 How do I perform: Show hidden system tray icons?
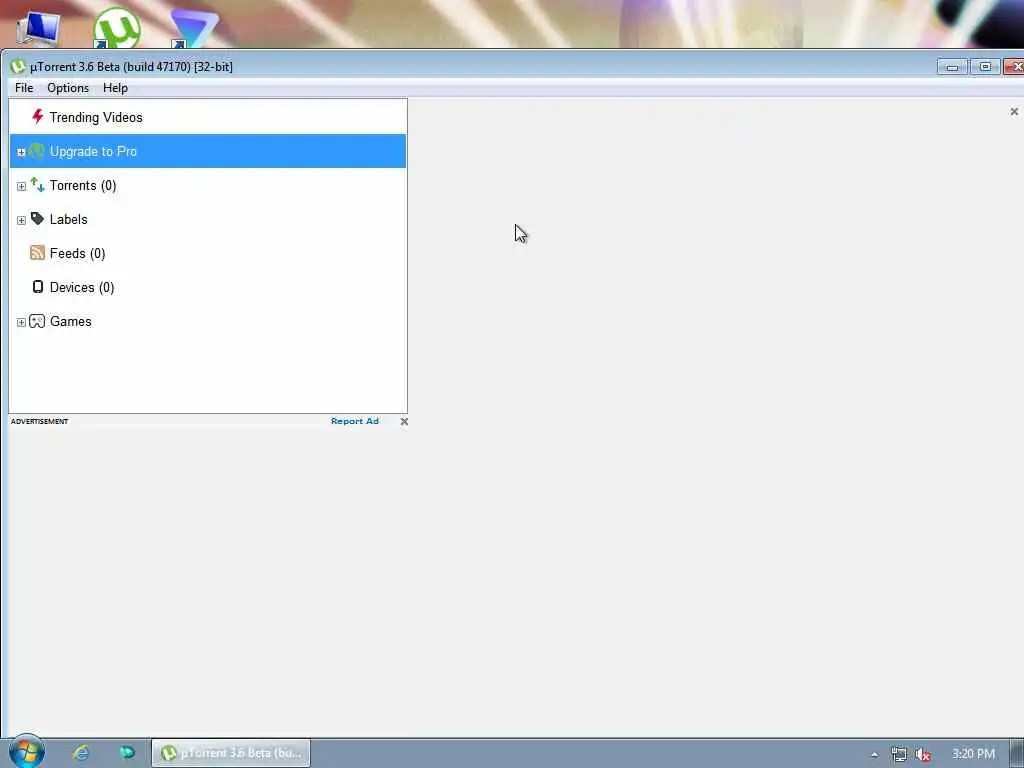coord(874,755)
